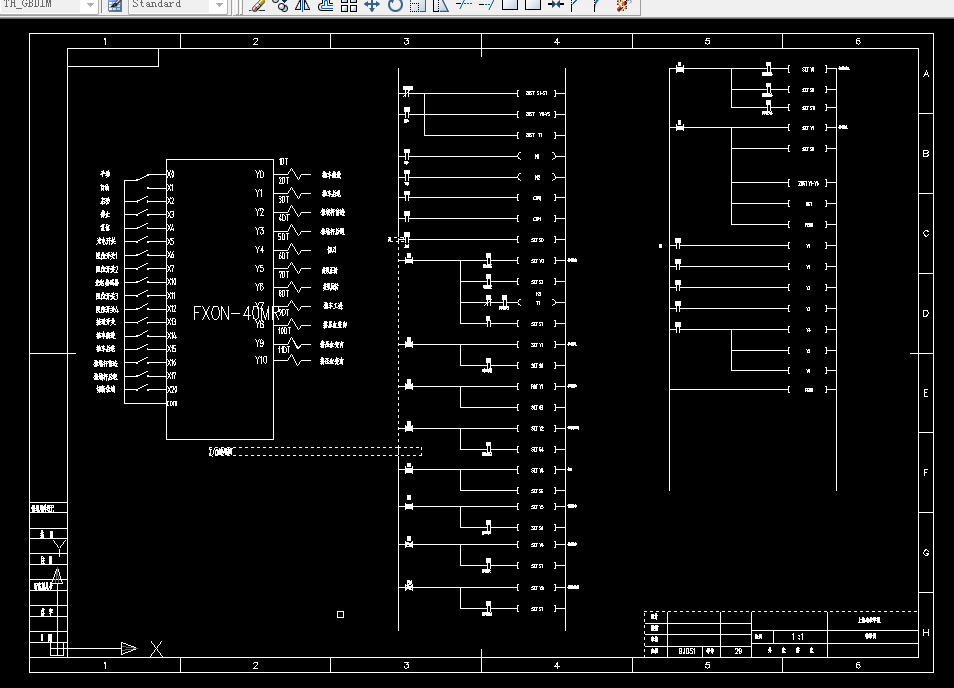The image size is (954, 688).
Task: Select the Extend tool
Action: [x=487, y=5]
